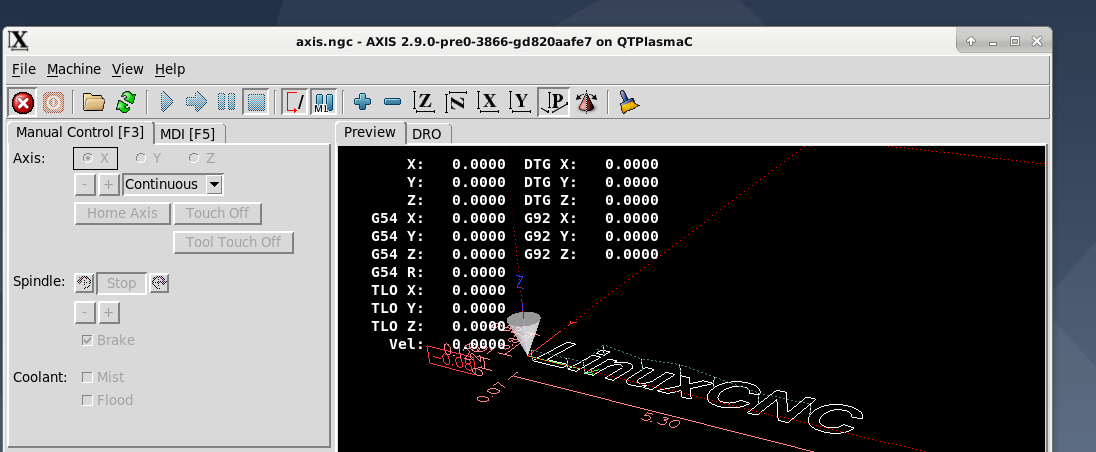Pause program execution
This screenshot has height=452, width=1096.
pyautogui.click(x=226, y=103)
